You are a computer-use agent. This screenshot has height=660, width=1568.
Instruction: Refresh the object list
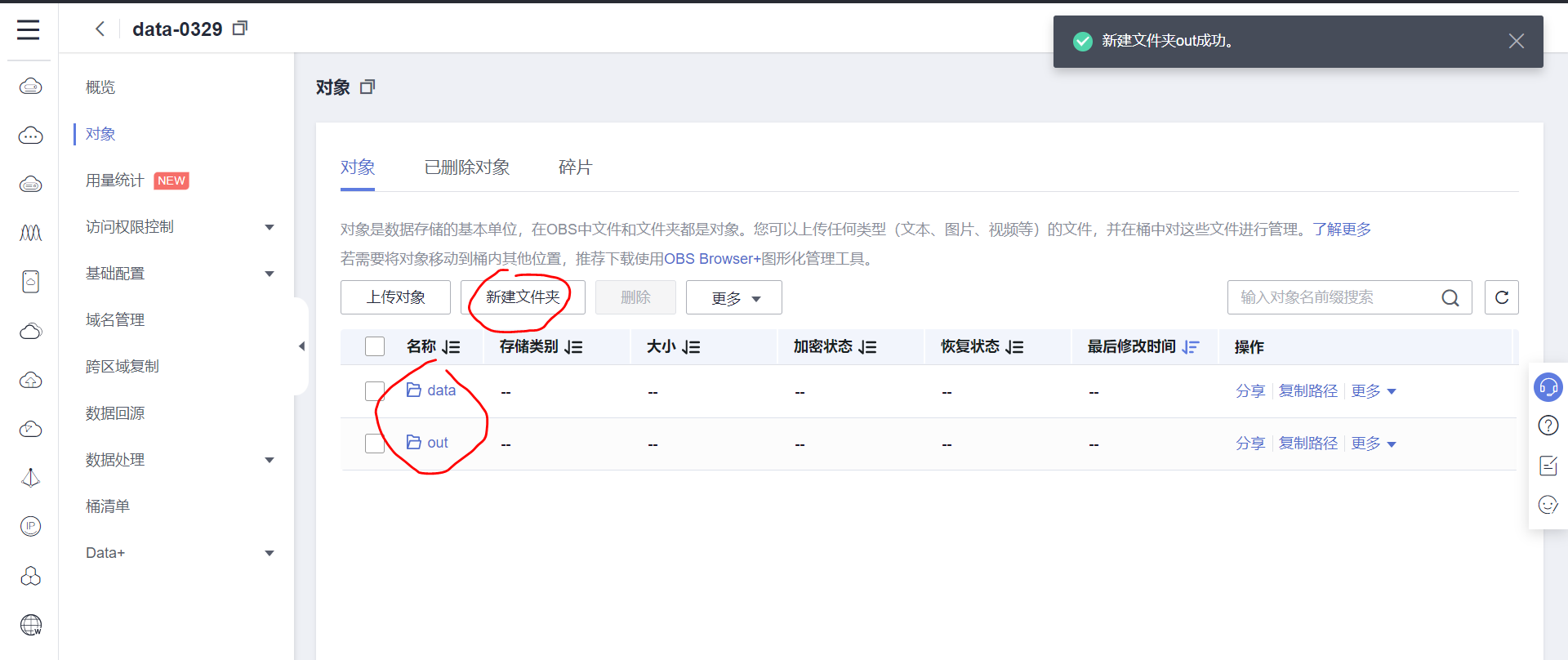[1502, 297]
